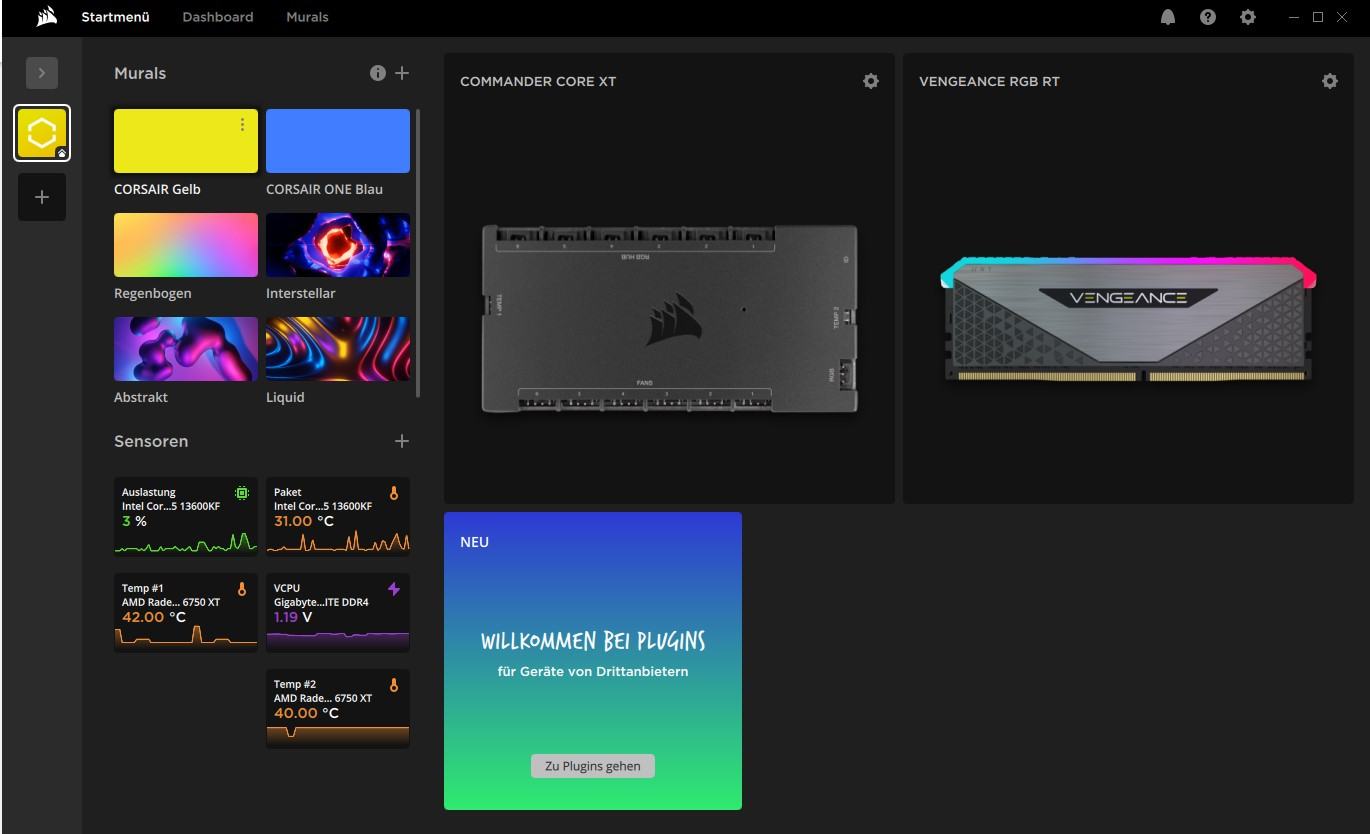Click Zu Plugins gehen button
This screenshot has width=1370, height=834.
593,766
